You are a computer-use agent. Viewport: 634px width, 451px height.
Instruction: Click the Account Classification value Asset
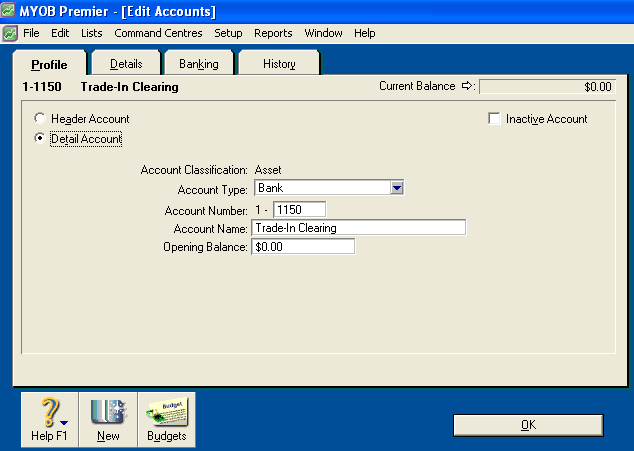tap(268, 170)
